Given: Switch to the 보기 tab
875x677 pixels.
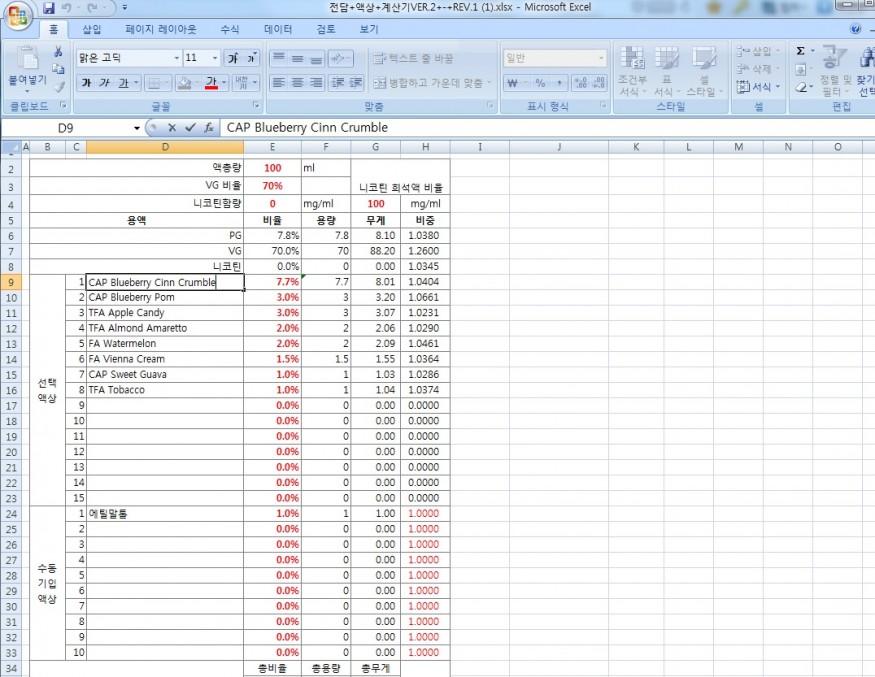Looking at the screenshot, I should [x=369, y=29].
